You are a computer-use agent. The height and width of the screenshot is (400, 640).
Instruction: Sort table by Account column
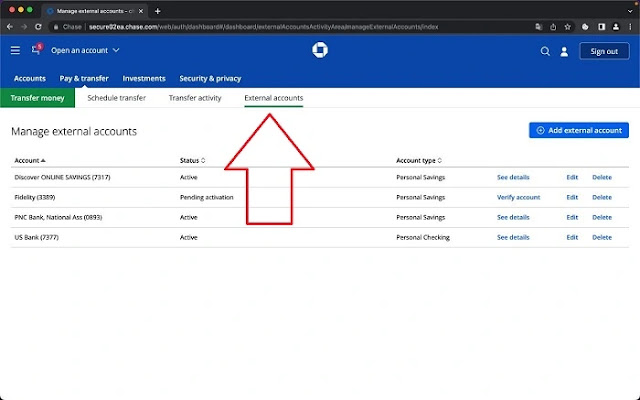click(x=30, y=160)
